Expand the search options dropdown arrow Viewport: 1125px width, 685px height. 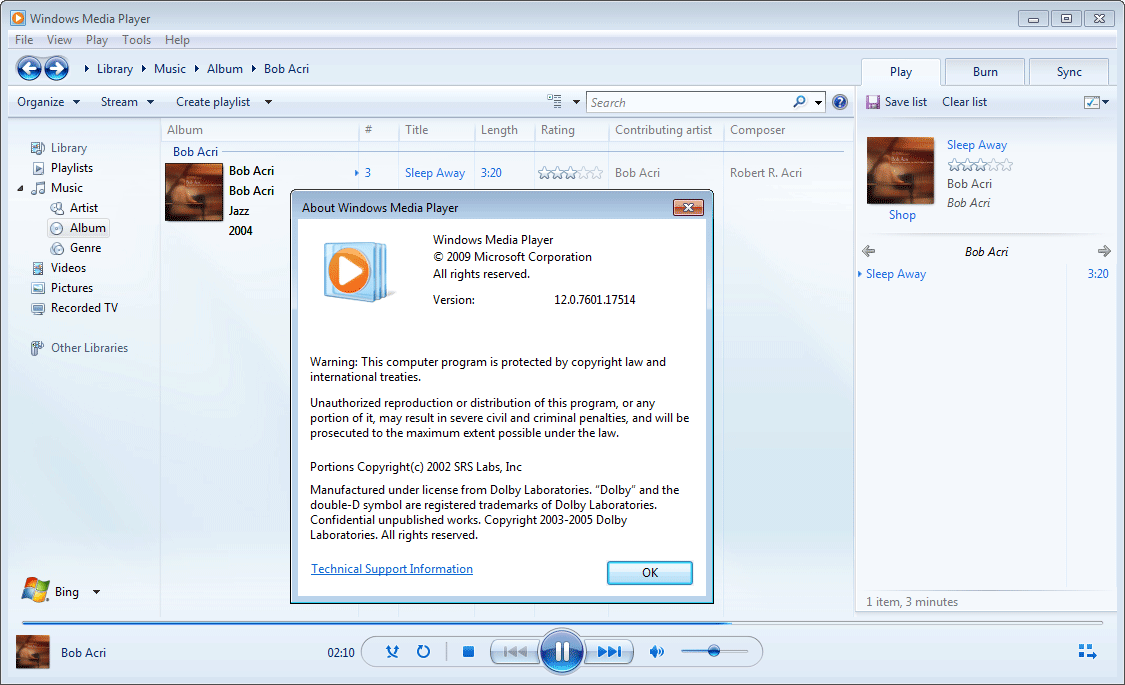[x=818, y=102]
